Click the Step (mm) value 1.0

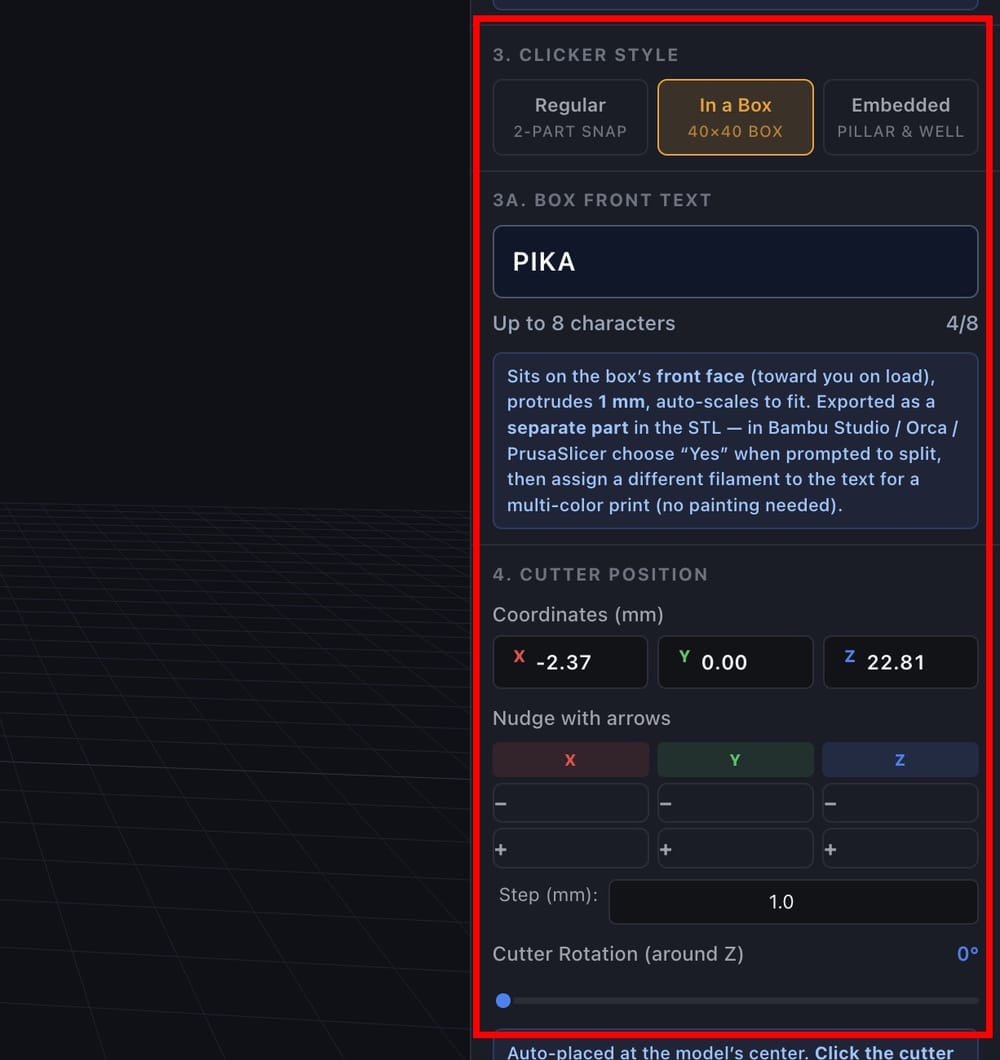coord(793,902)
